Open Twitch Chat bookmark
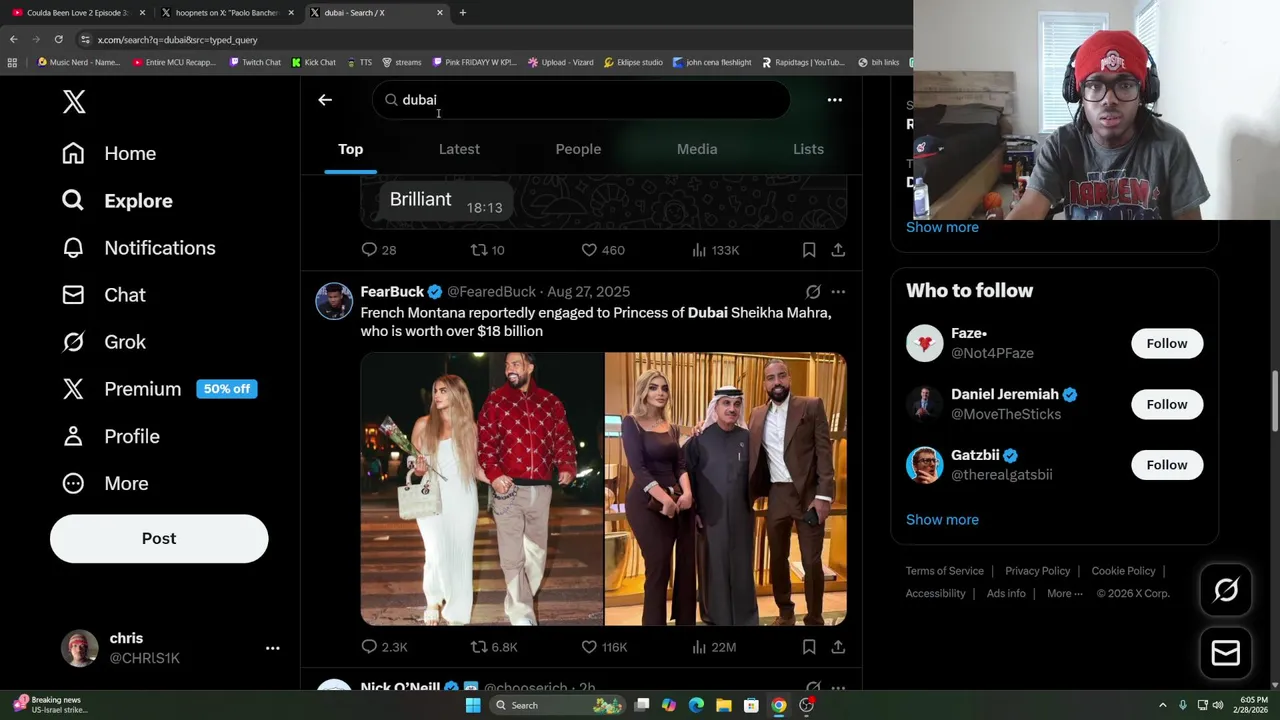Viewport: 1280px width, 720px height. 255,62
